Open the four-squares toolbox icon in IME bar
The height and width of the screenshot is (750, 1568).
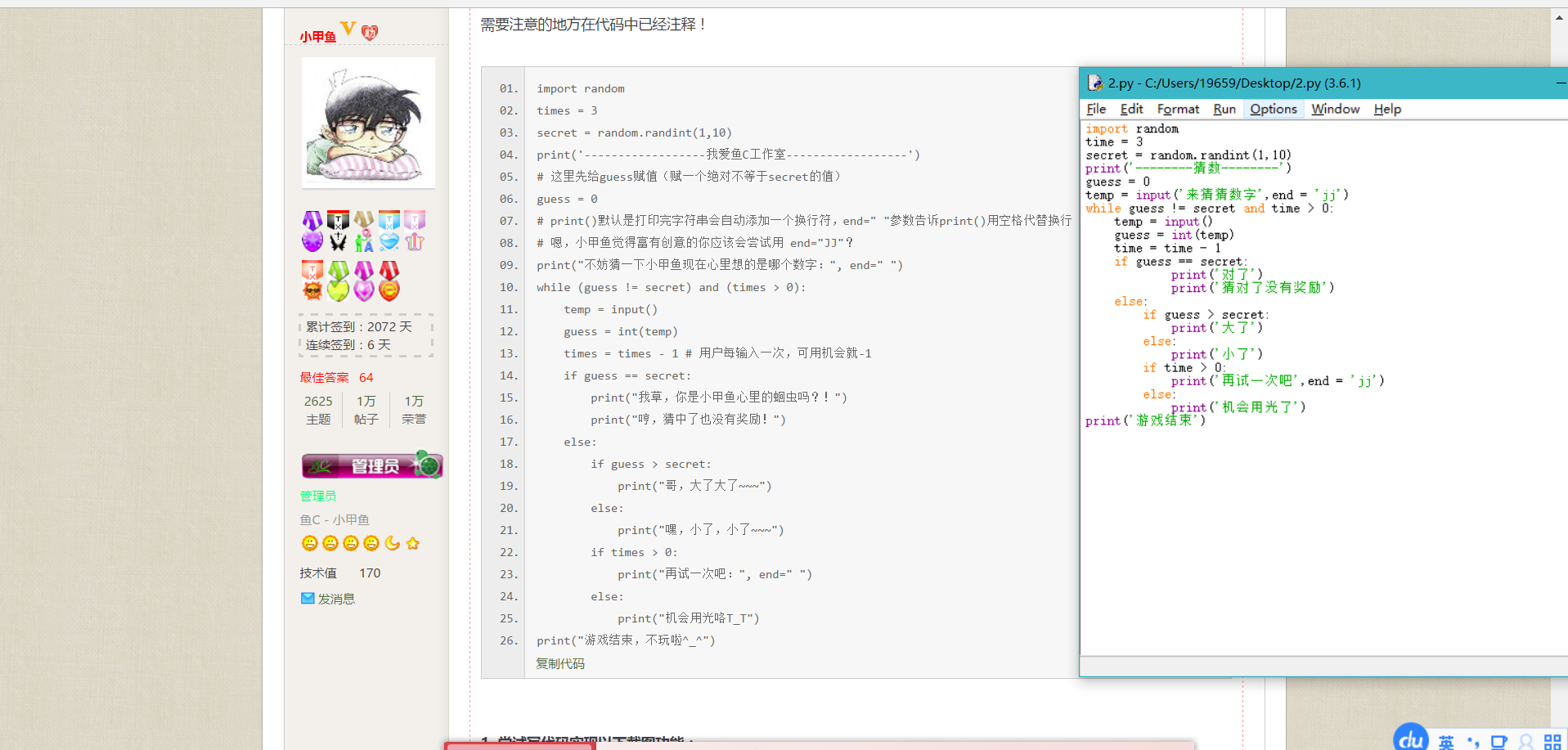pos(1552,742)
